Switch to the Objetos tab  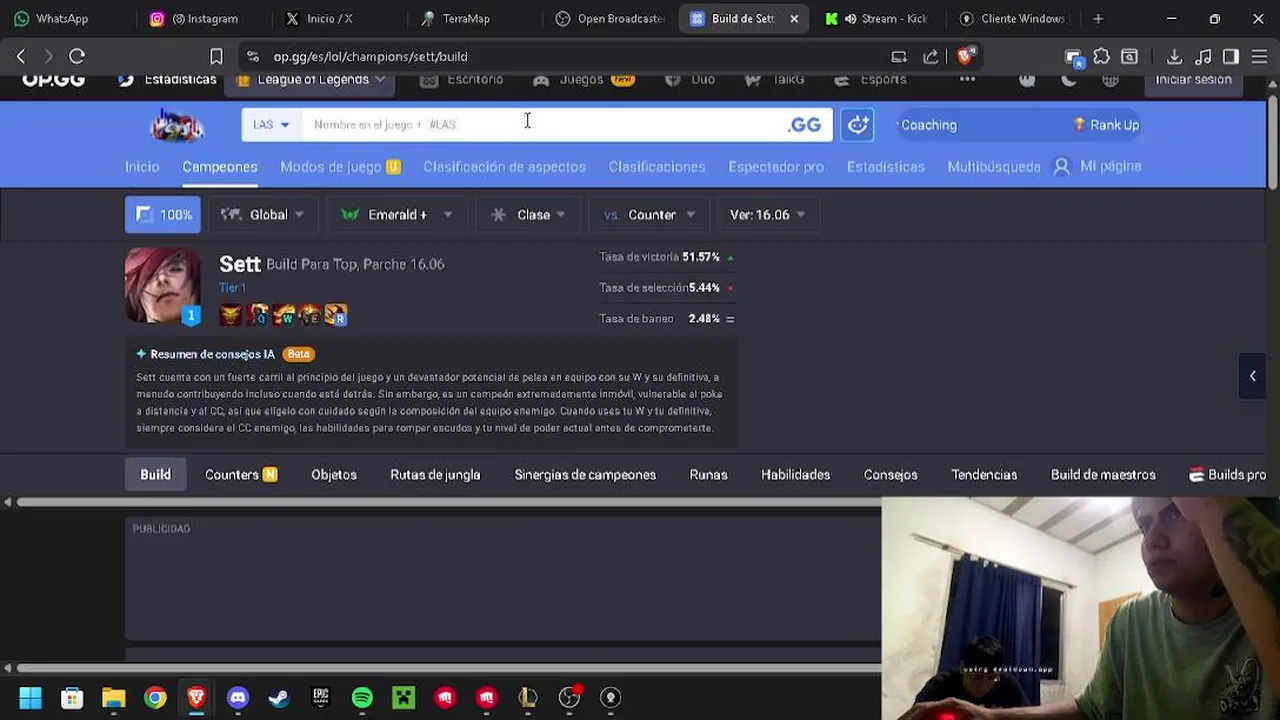[334, 475]
